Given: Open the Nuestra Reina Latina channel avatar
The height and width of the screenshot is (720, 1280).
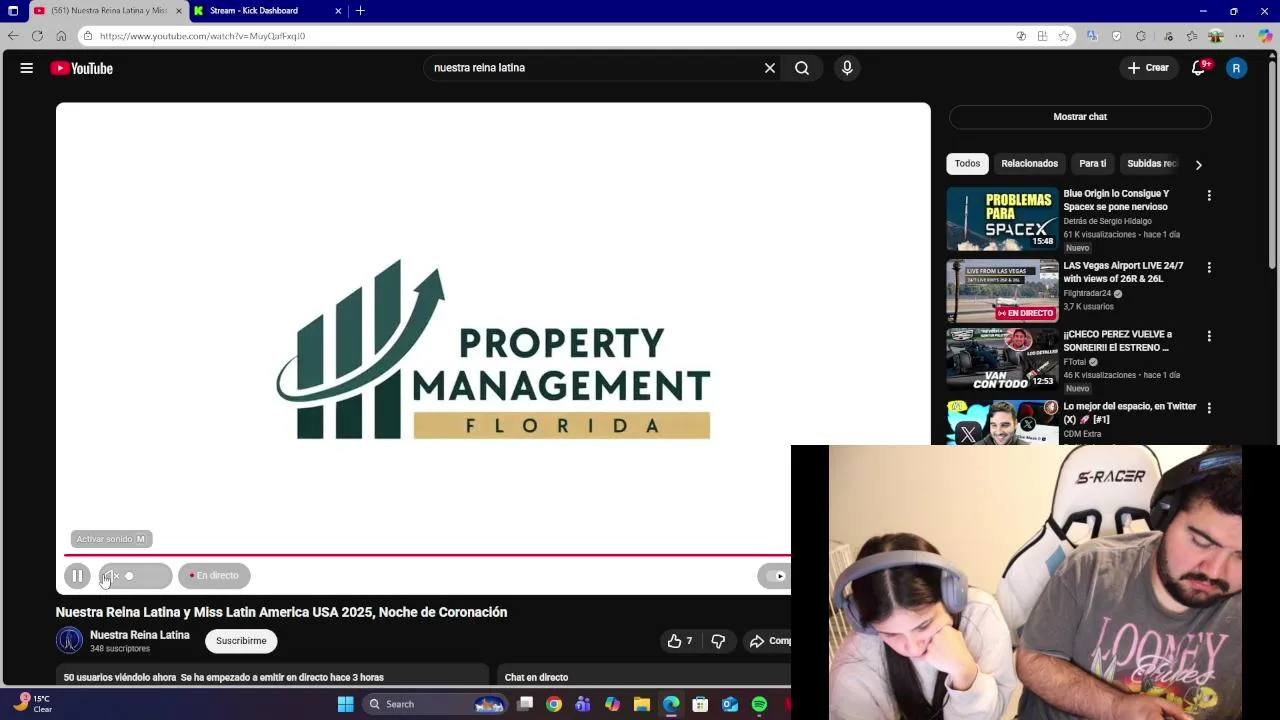Looking at the screenshot, I should click(70, 641).
